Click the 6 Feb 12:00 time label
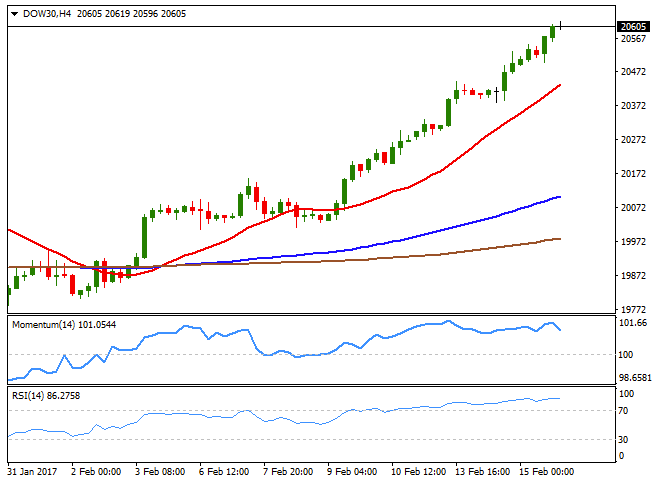The height and width of the screenshot is (486, 668). [224, 472]
